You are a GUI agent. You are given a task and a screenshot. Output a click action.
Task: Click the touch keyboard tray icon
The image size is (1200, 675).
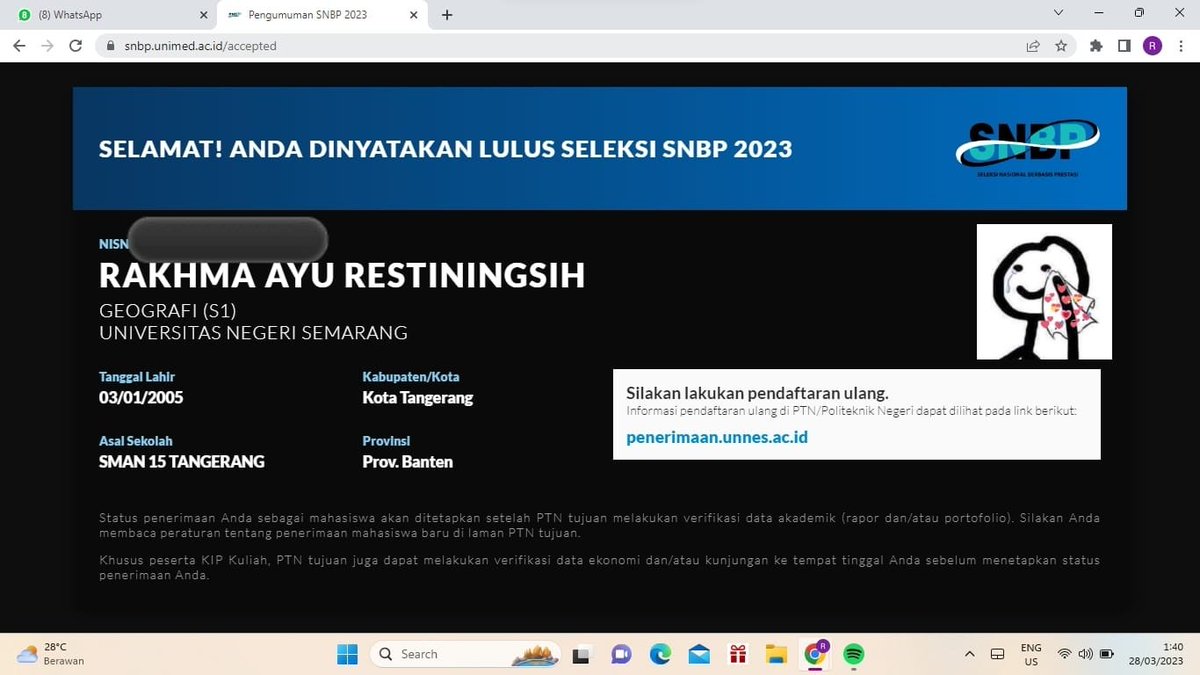pos(997,654)
